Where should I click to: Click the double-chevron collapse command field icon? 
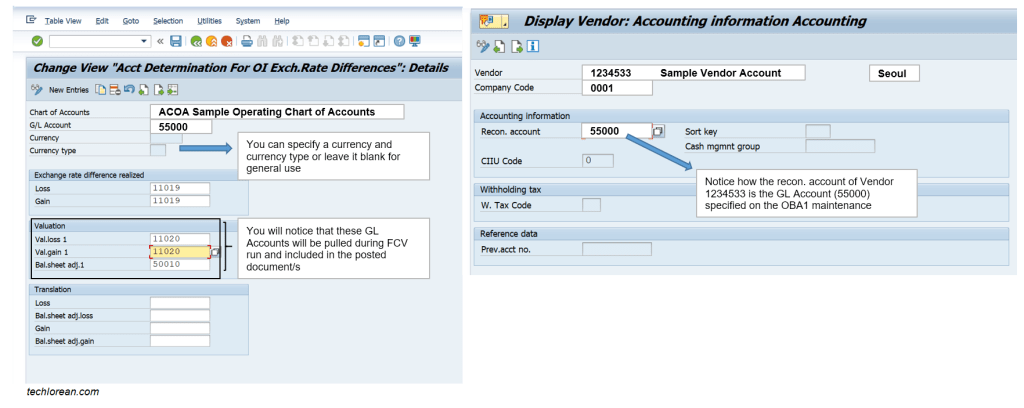click(x=160, y=41)
